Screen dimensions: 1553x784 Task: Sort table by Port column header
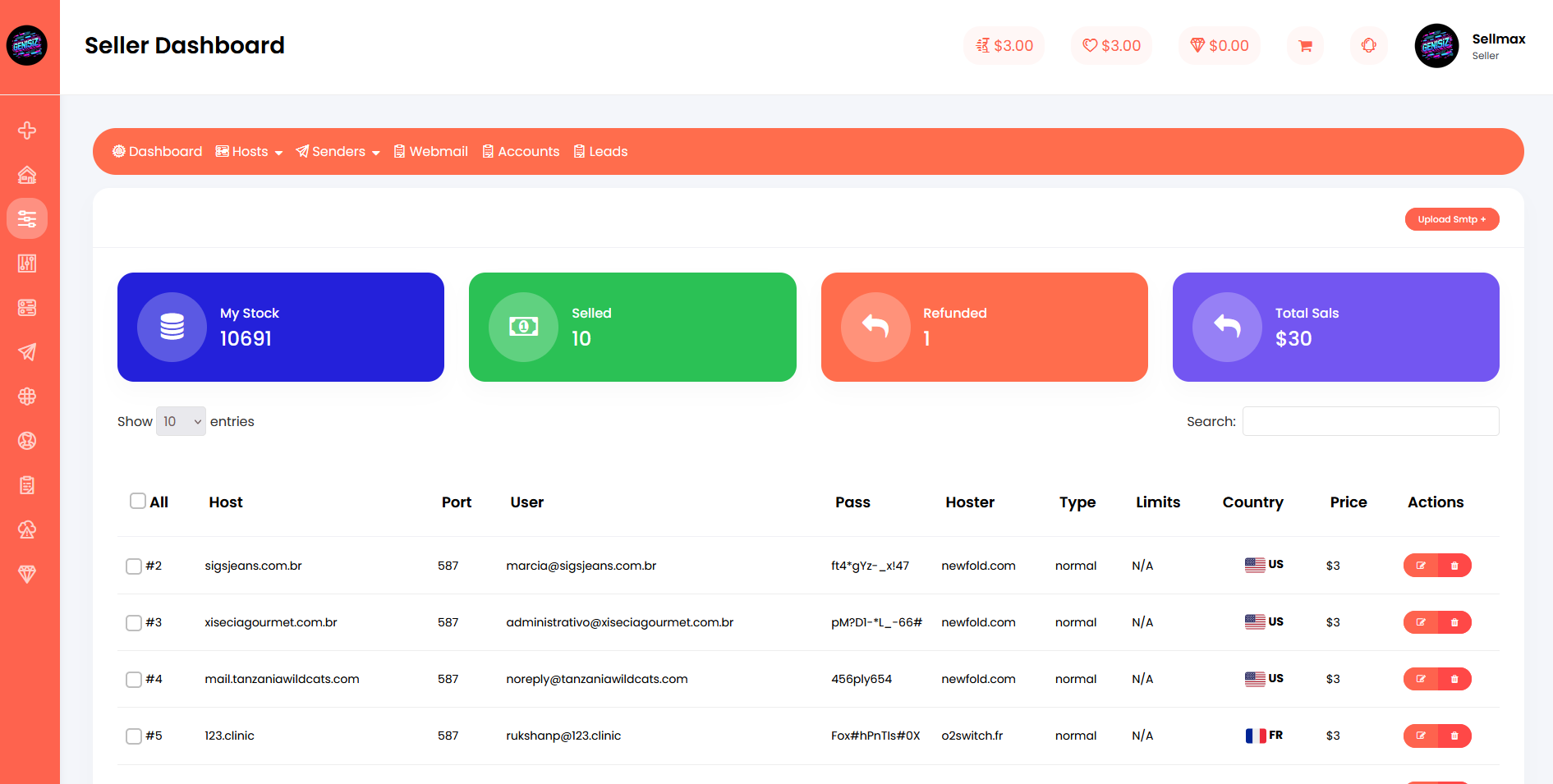pos(457,502)
